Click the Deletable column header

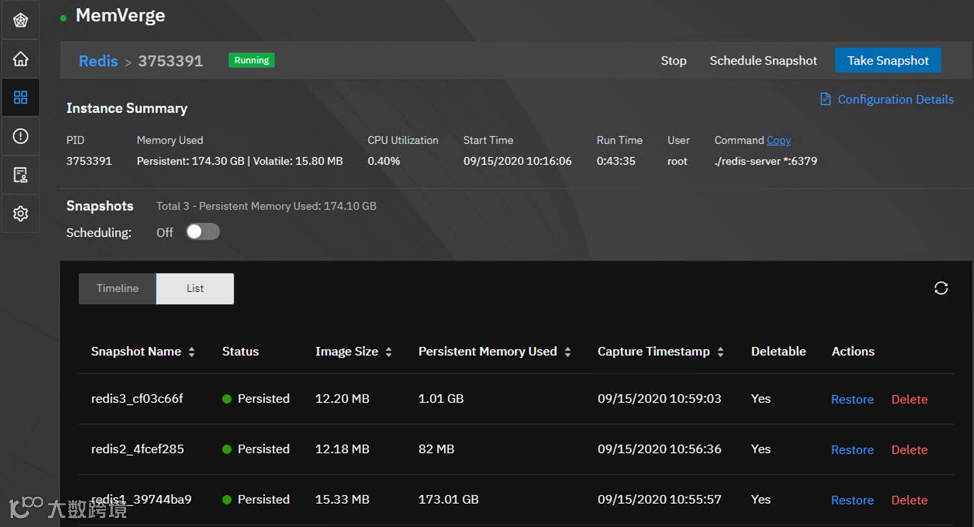778,352
